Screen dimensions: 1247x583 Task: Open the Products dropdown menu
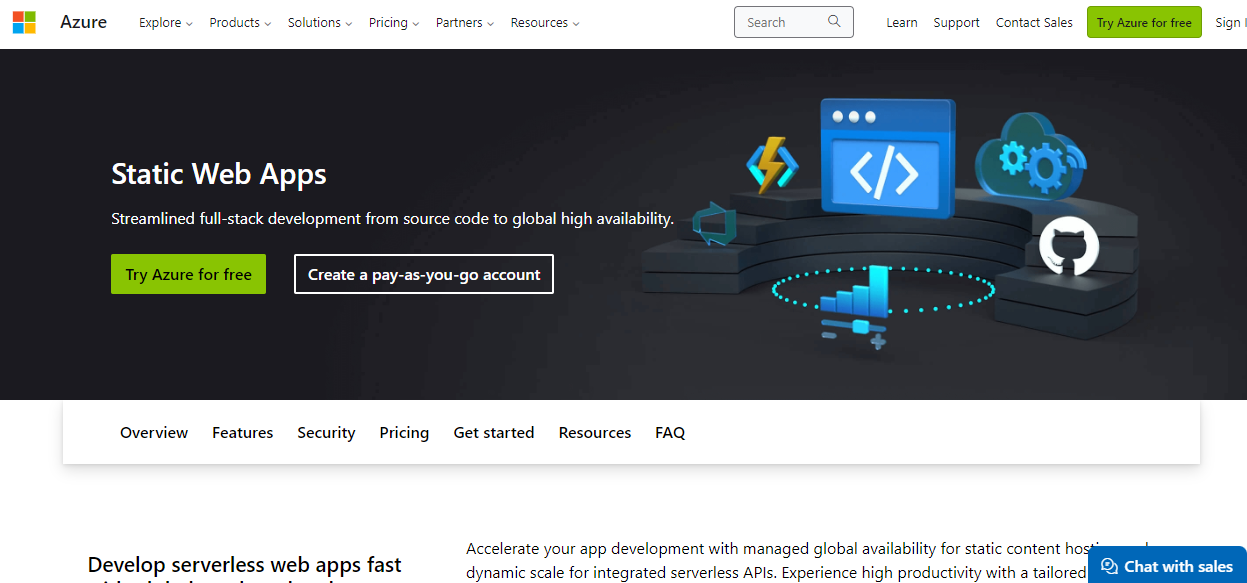(x=240, y=23)
